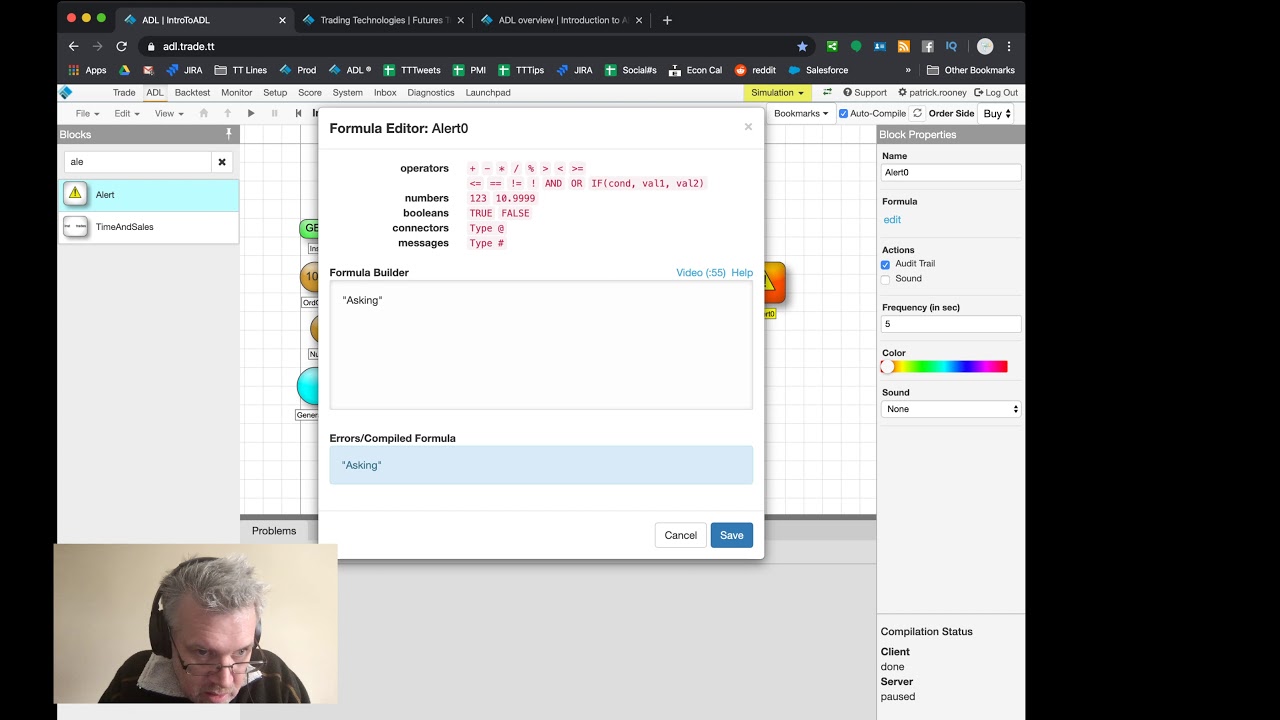Click the up arrow toolbar icon
The image size is (1280, 720).
[x=228, y=114]
